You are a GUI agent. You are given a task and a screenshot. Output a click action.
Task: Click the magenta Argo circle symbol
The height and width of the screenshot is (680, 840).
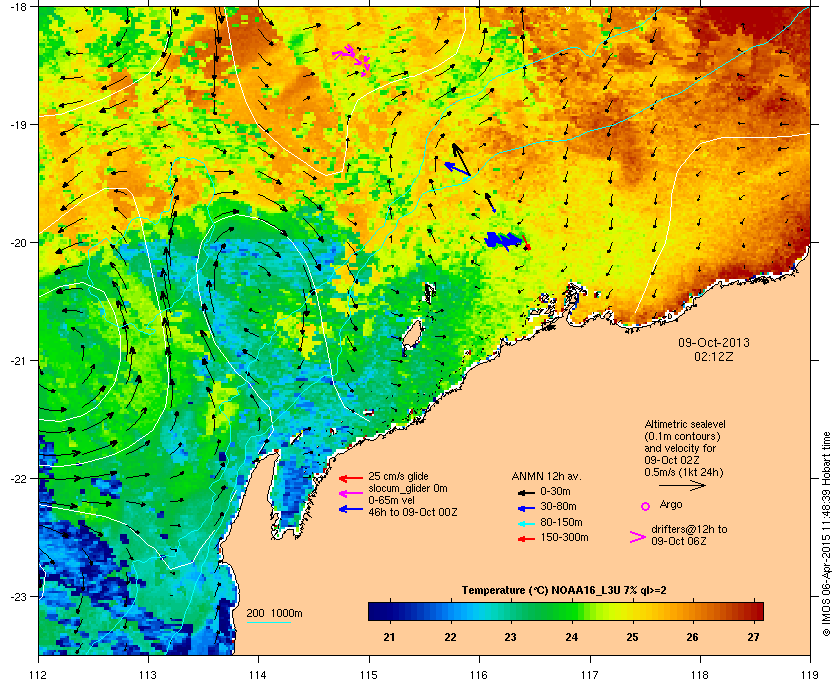(646, 506)
